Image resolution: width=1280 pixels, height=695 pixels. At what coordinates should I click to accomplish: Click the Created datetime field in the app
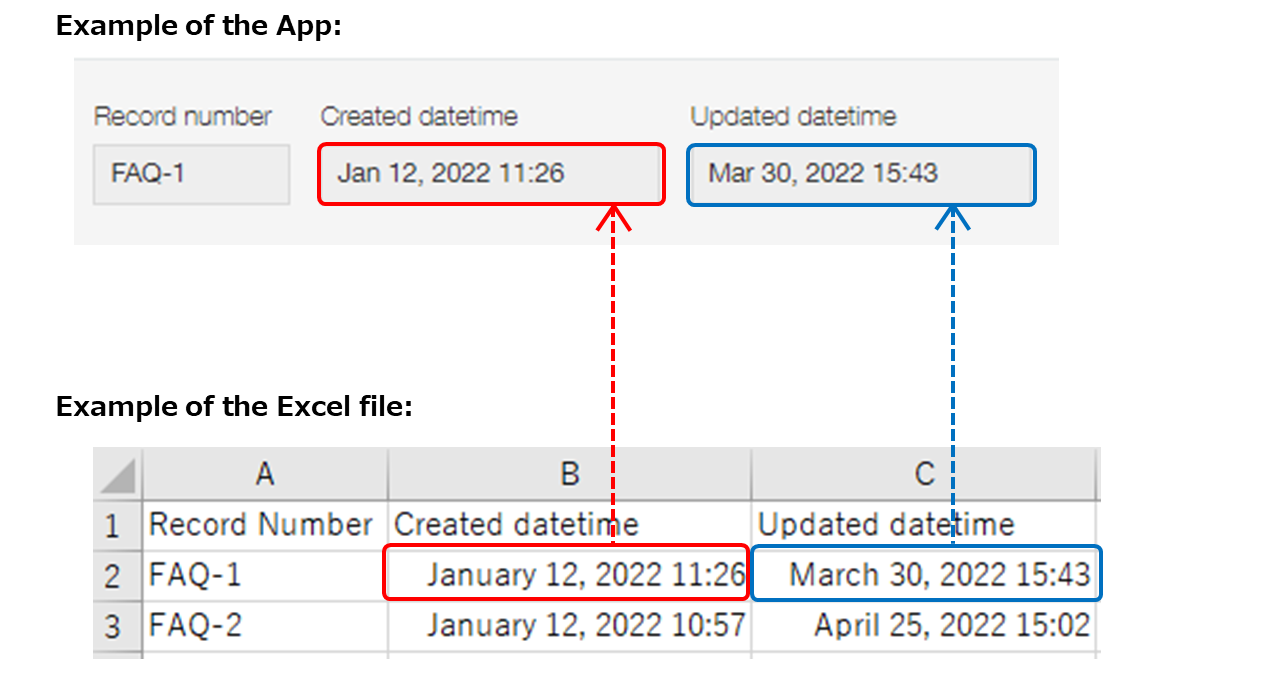(490, 173)
